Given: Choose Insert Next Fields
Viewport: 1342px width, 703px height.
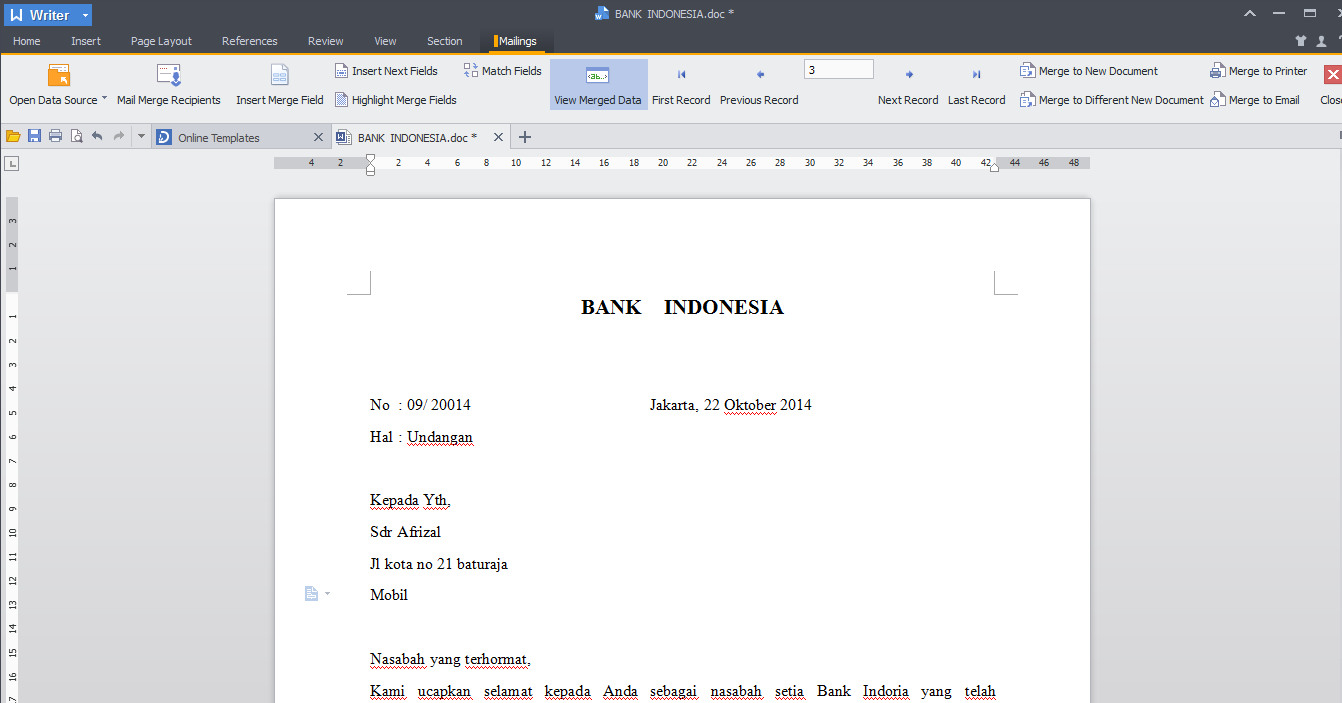Looking at the screenshot, I should pos(387,71).
